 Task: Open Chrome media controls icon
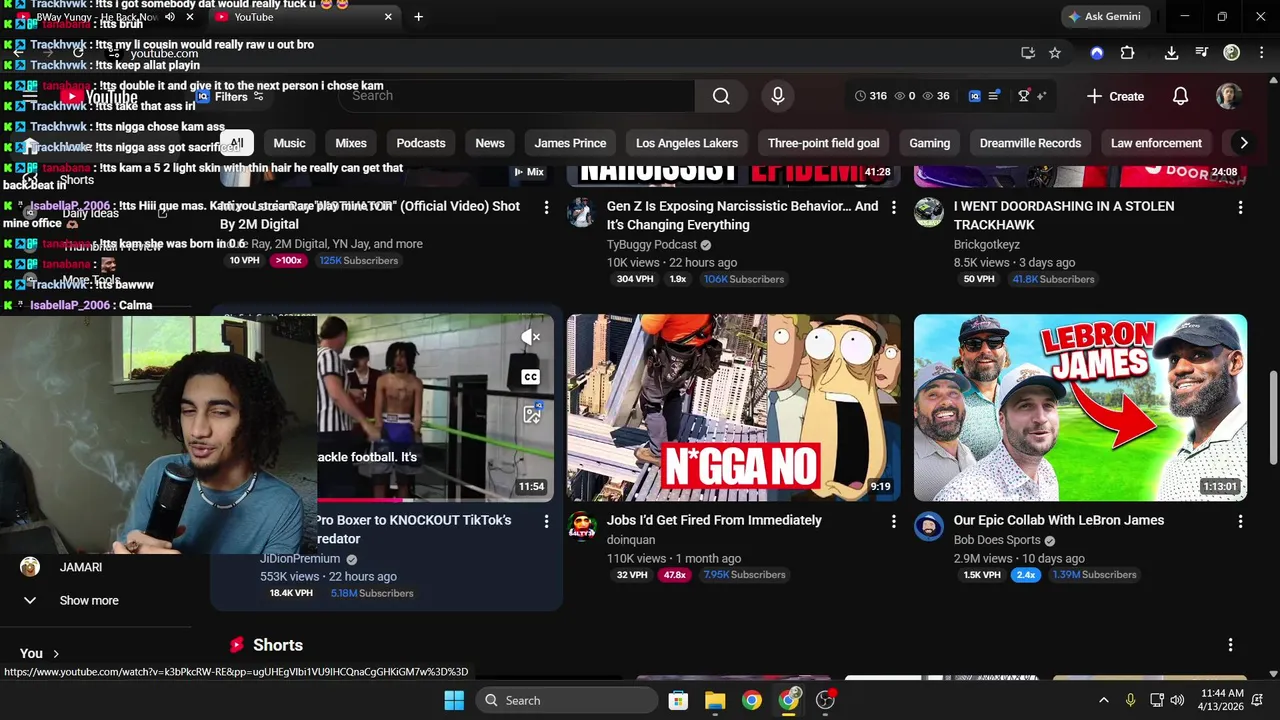pyautogui.click(x=1201, y=53)
